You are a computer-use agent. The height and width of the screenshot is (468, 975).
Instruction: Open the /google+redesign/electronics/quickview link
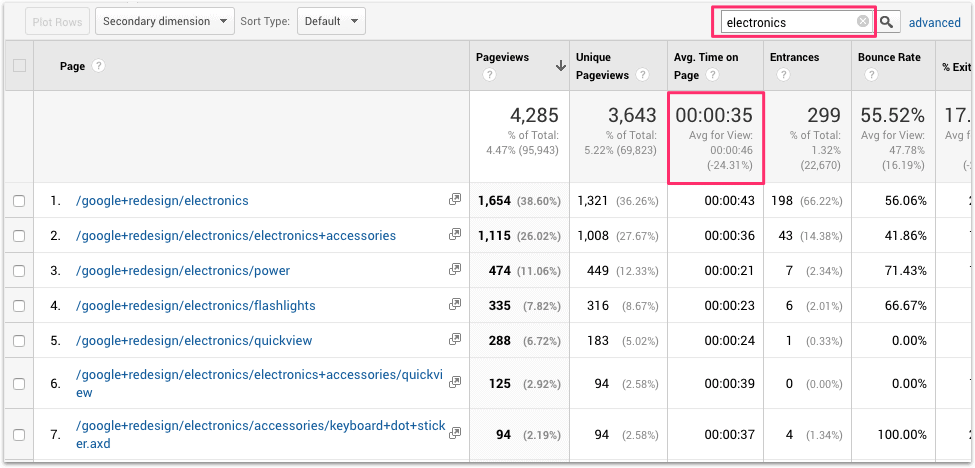click(194, 341)
